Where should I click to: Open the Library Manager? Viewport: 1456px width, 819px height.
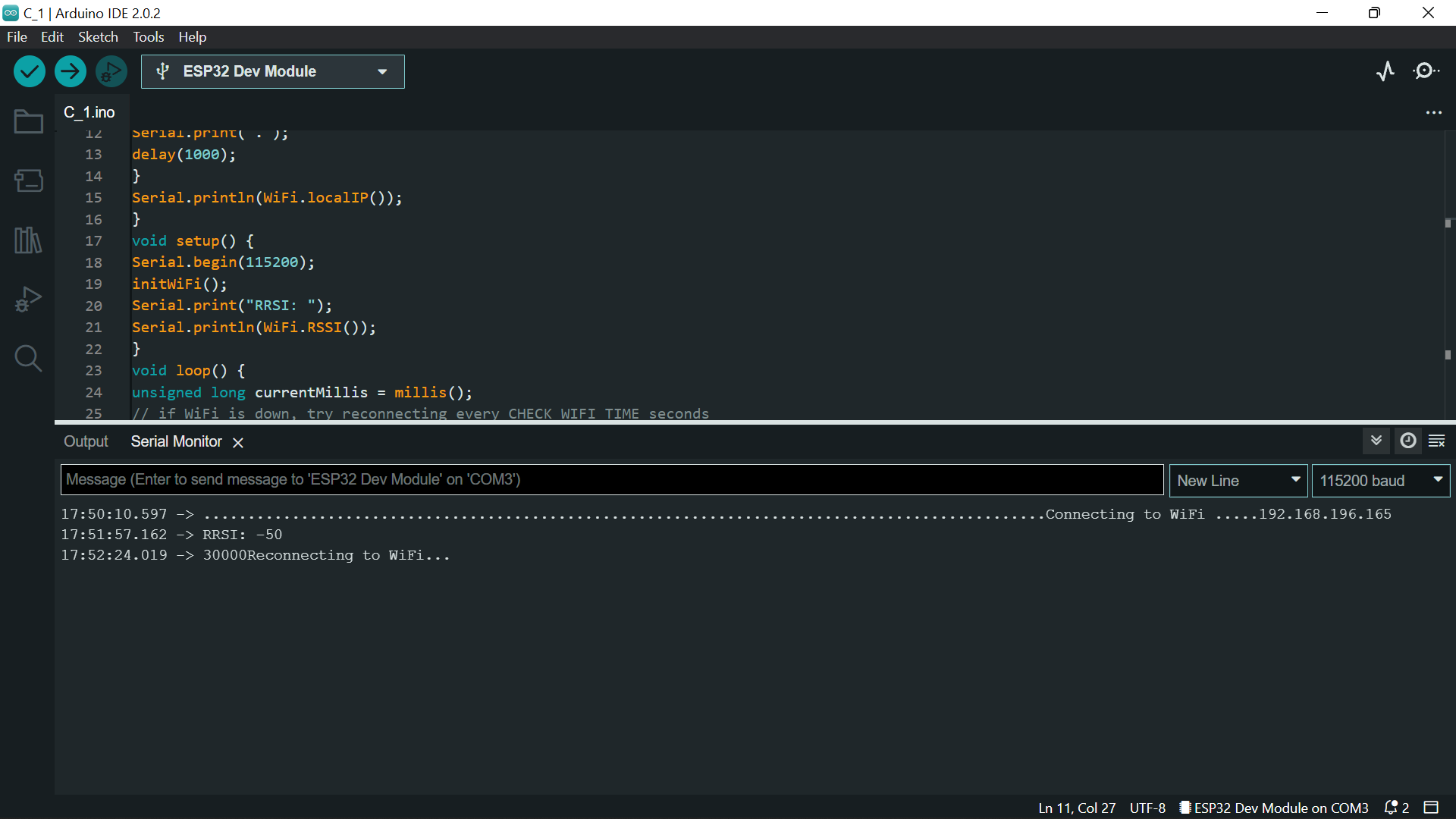27,240
